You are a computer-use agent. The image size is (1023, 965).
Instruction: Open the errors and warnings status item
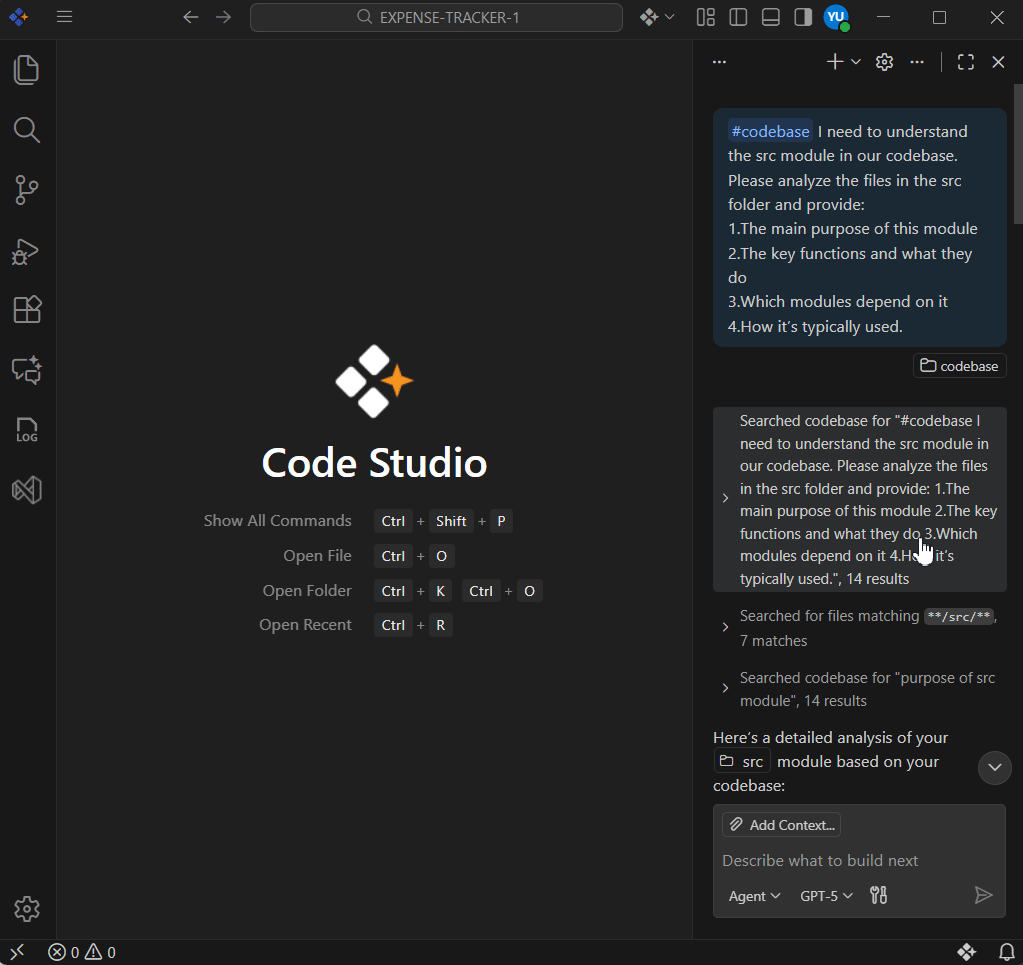click(x=82, y=953)
